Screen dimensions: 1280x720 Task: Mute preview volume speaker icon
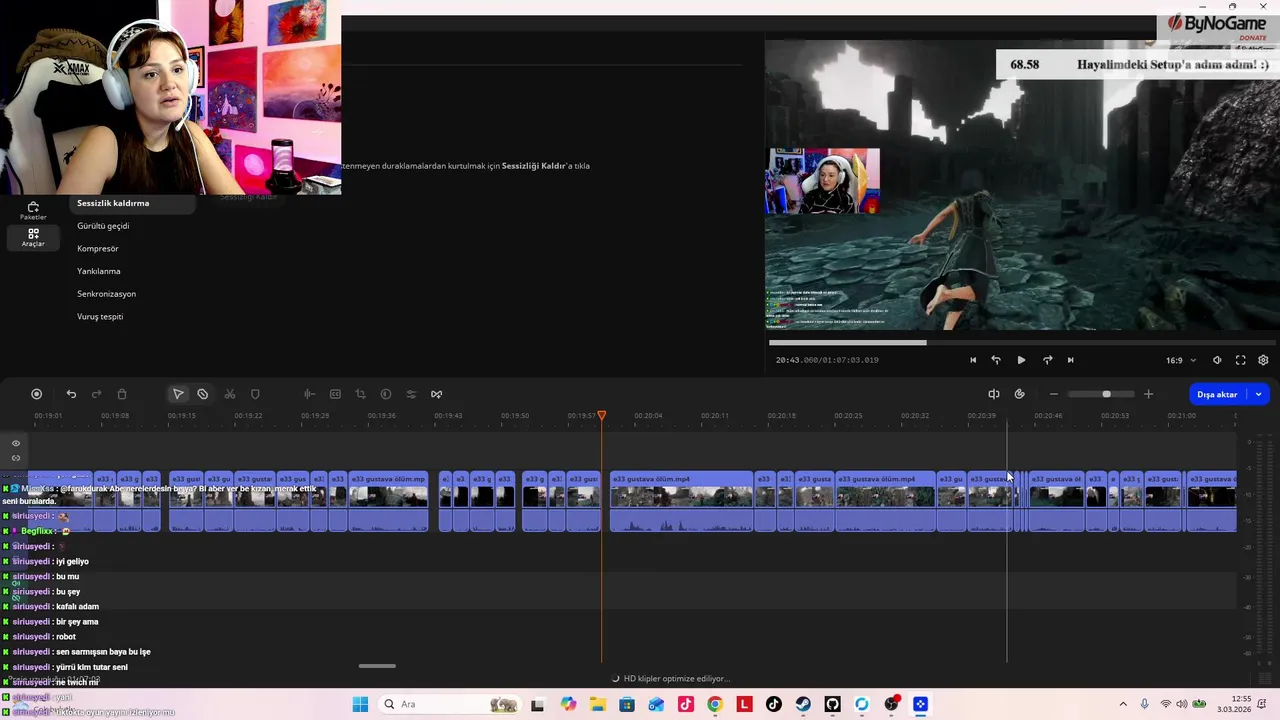(1217, 360)
